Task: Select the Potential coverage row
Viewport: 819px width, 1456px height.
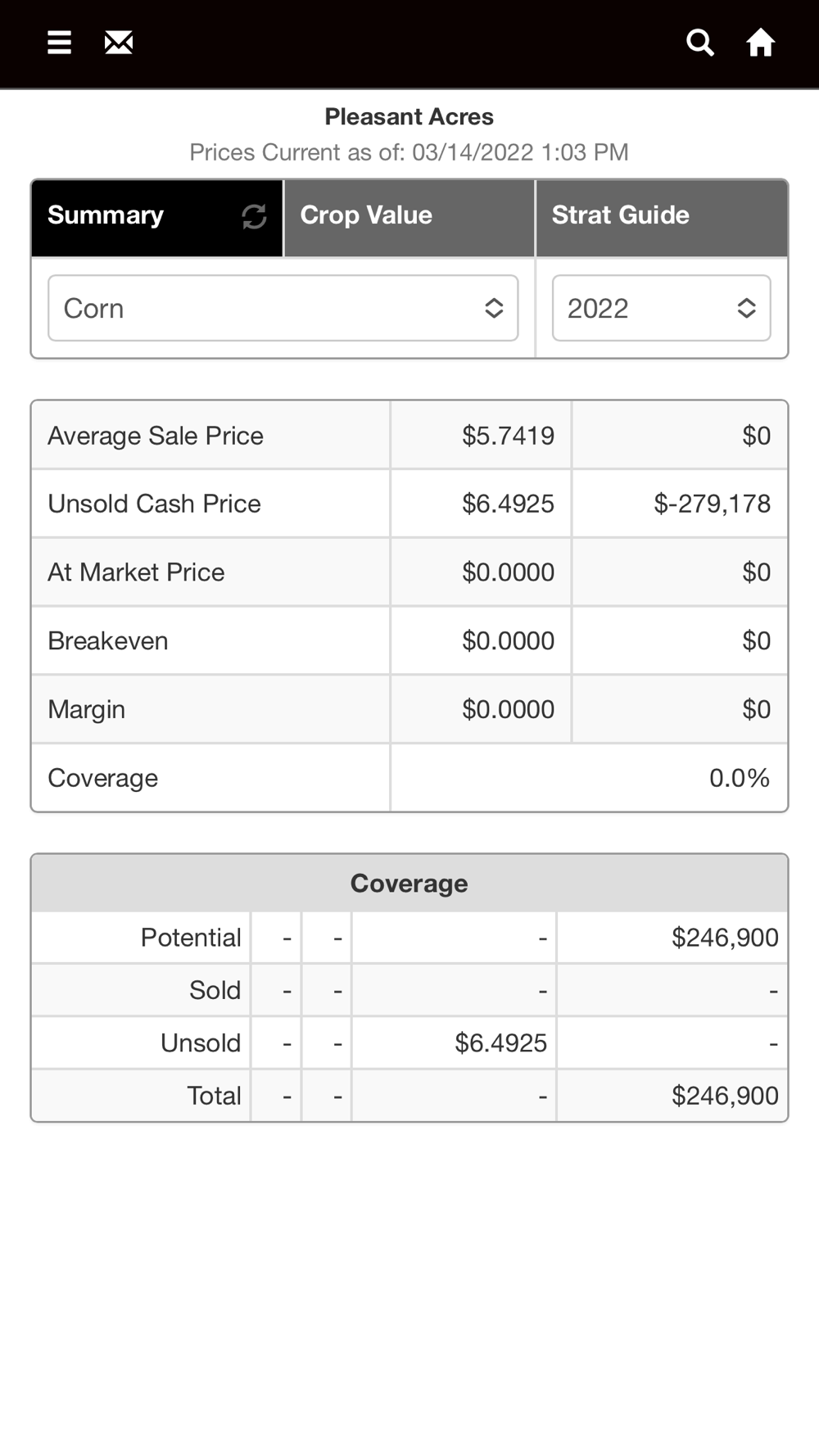Action: pyautogui.click(x=191, y=938)
